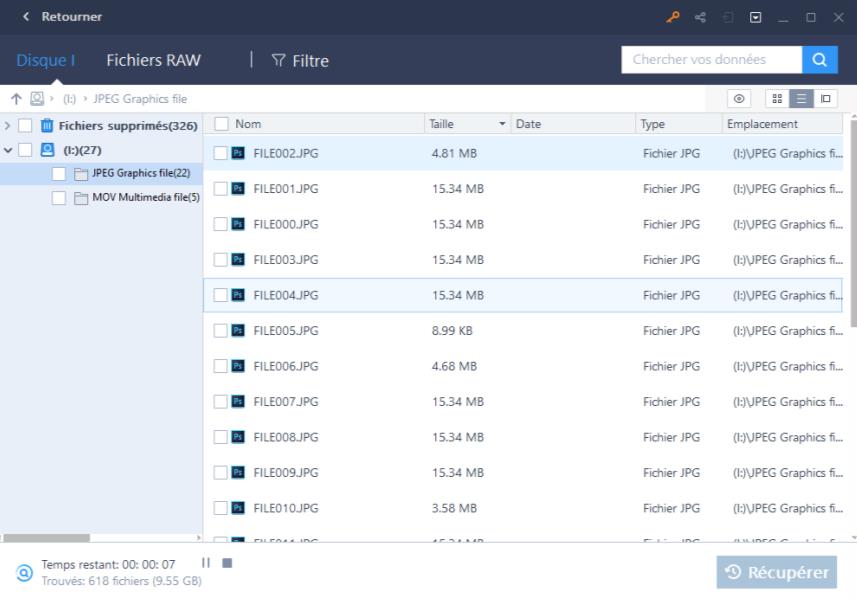Check the box for FILE002.JPG
This screenshot has width=857, height=599.
click(x=221, y=153)
